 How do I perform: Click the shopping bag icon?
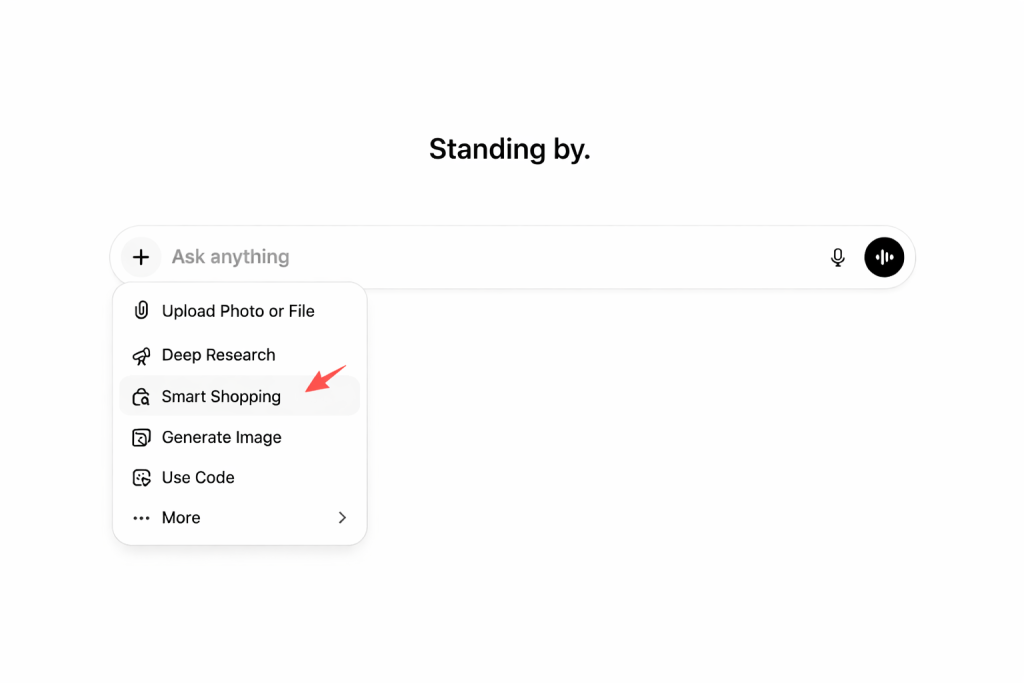pyautogui.click(x=141, y=397)
